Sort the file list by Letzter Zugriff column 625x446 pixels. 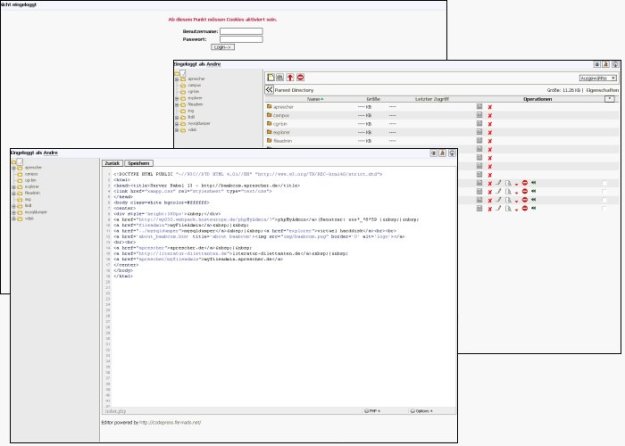tap(432, 99)
